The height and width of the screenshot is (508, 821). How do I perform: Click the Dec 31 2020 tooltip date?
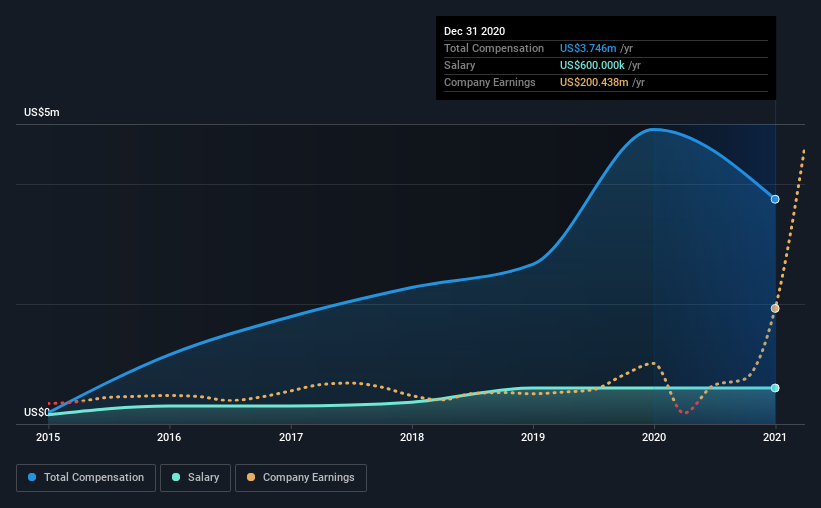(x=474, y=31)
